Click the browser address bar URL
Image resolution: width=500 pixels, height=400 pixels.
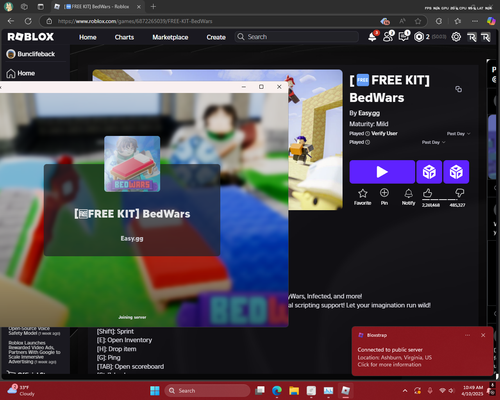coord(135,21)
